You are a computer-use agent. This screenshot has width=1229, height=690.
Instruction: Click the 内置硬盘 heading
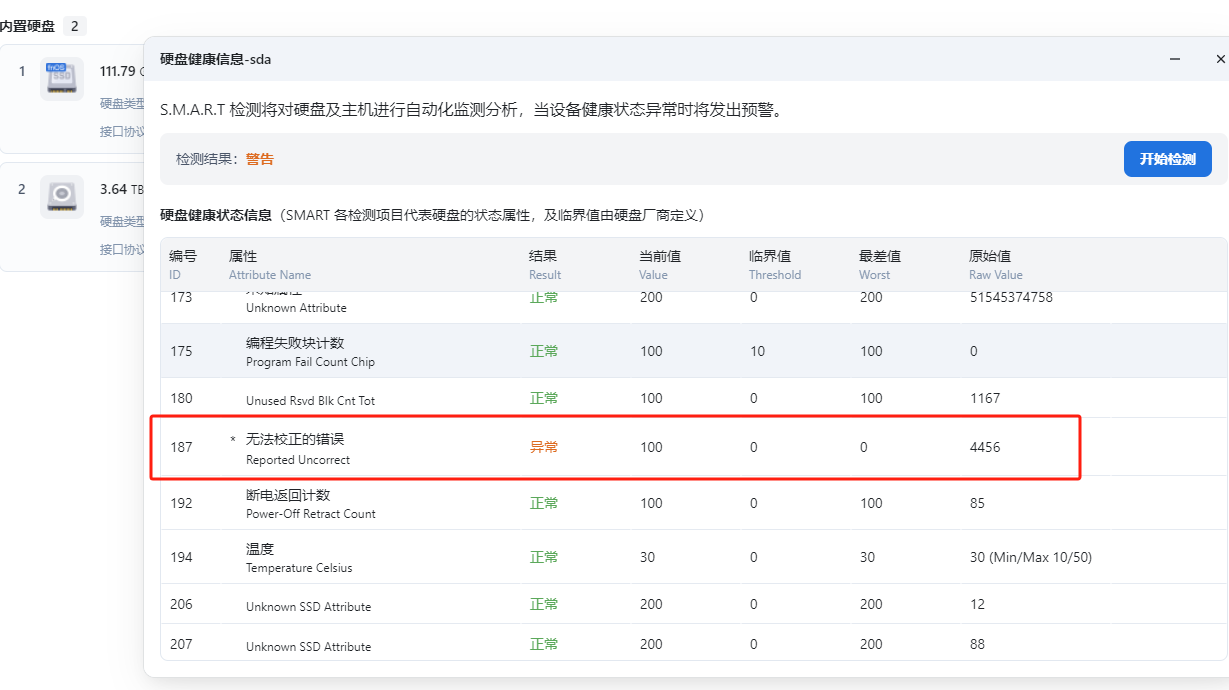pos(27,26)
